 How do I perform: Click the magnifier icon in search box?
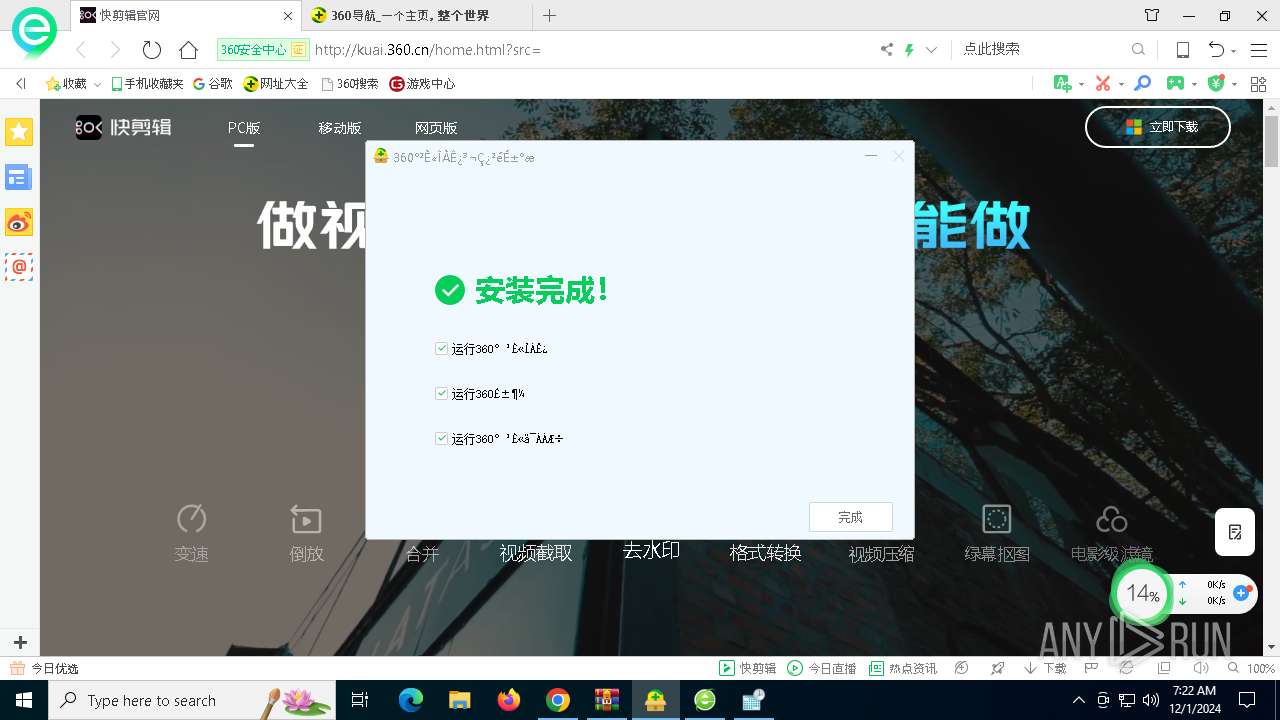1138,49
